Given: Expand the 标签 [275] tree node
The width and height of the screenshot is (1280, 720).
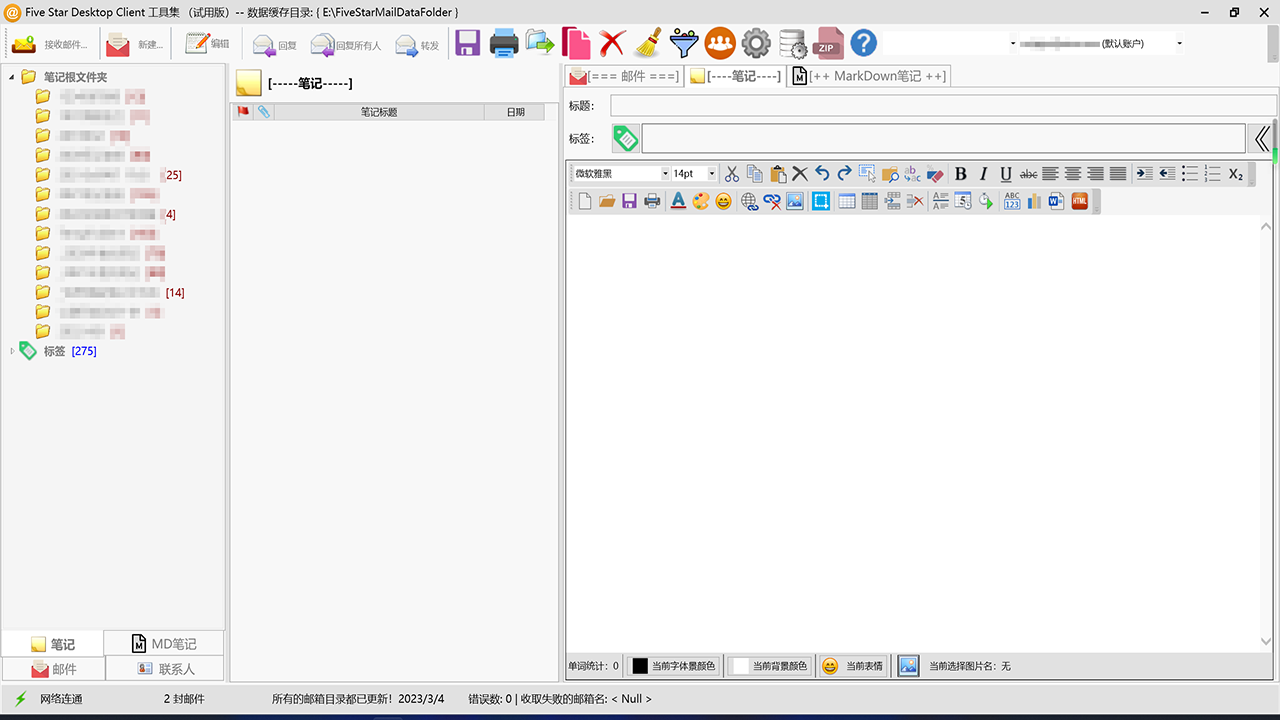Looking at the screenshot, I should [x=12, y=351].
